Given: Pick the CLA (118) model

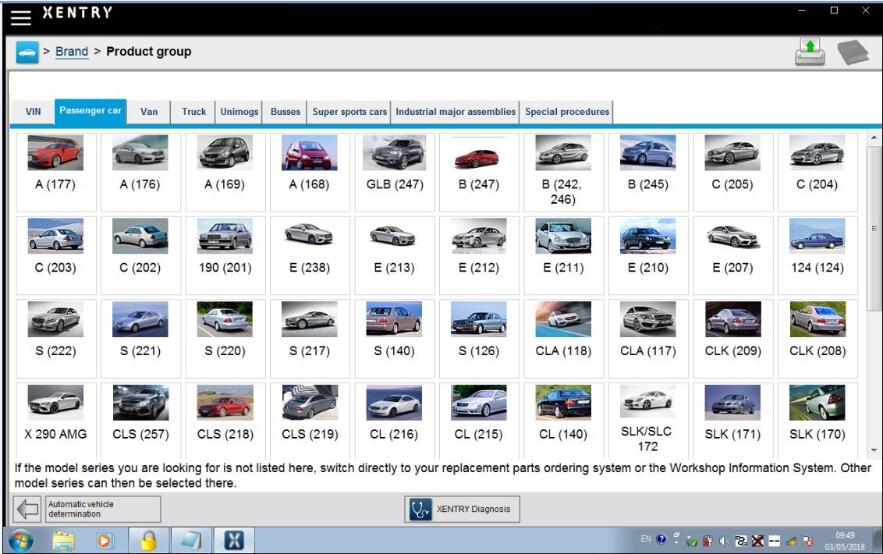Looking at the screenshot, I should 563,338.
